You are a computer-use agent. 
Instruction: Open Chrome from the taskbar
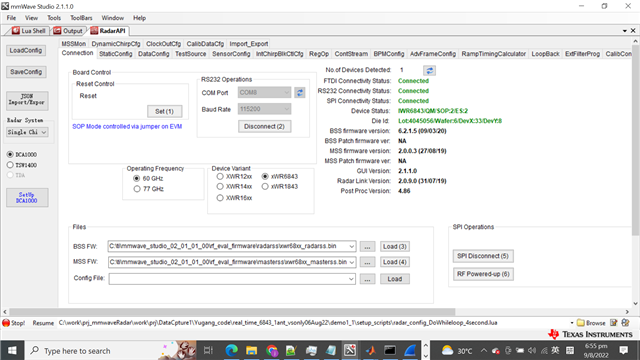(271, 351)
